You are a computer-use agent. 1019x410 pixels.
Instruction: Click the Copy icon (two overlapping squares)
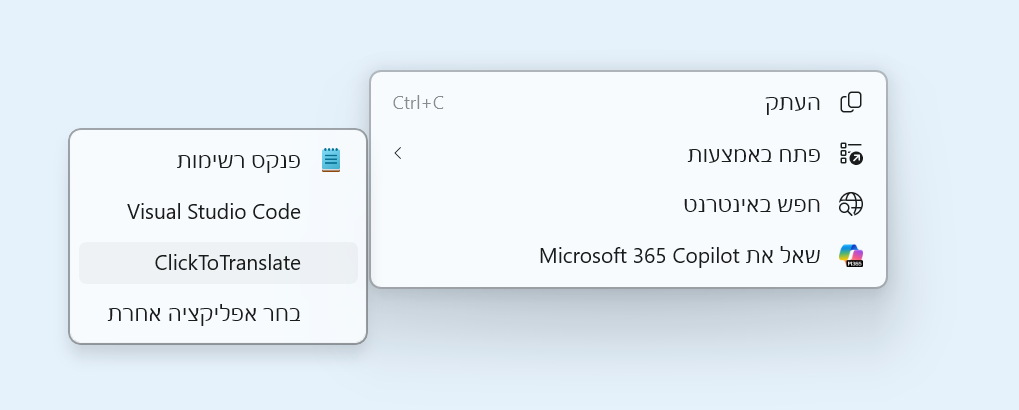851,102
